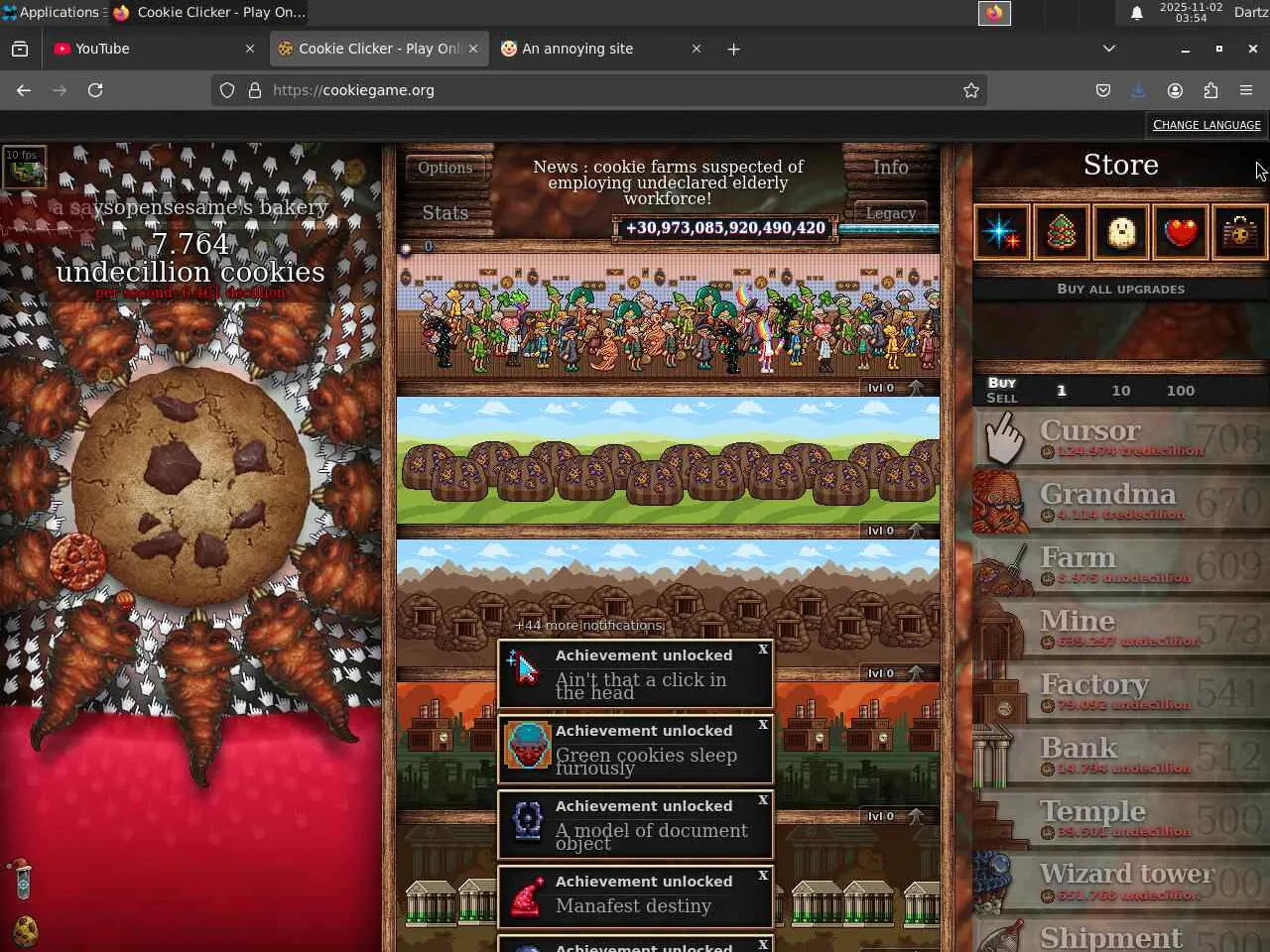1270x952 pixels.
Task: Click the legacy progress bar
Action: pos(889,230)
